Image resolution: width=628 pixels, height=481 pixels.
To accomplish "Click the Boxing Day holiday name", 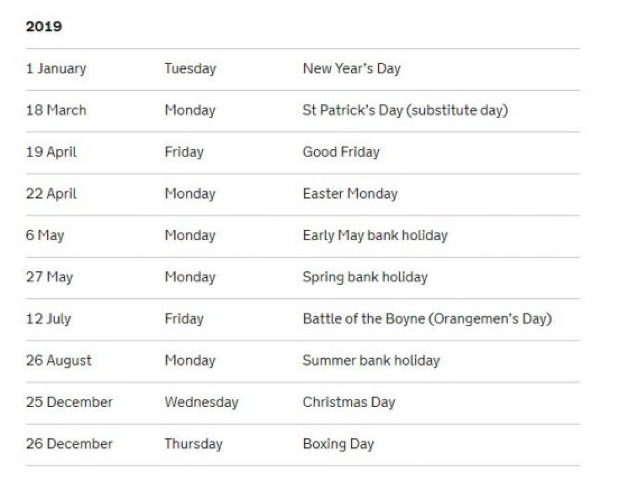I will pos(337,444).
